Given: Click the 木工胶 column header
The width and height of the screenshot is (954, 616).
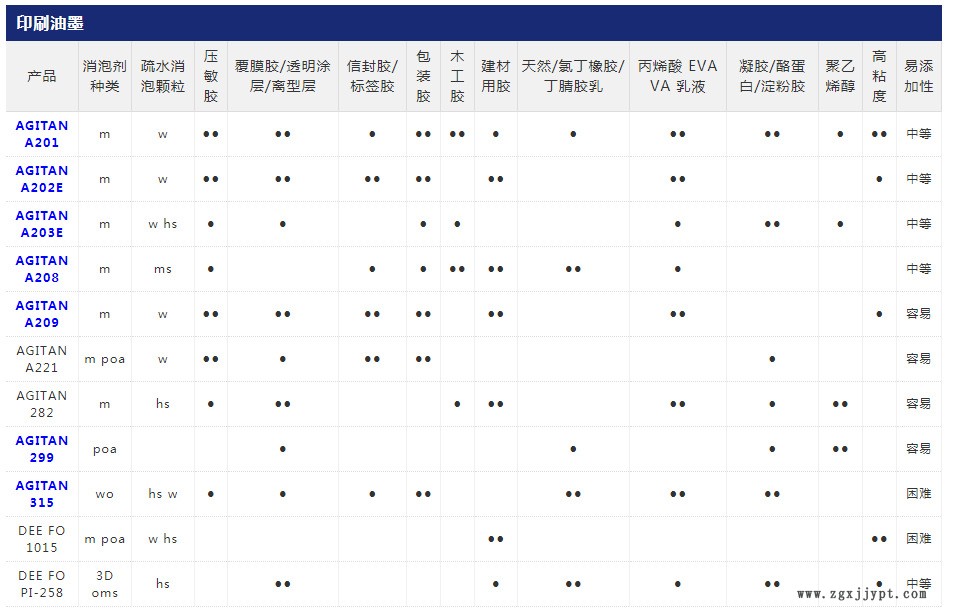Looking at the screenshot, I should [457, 76].
